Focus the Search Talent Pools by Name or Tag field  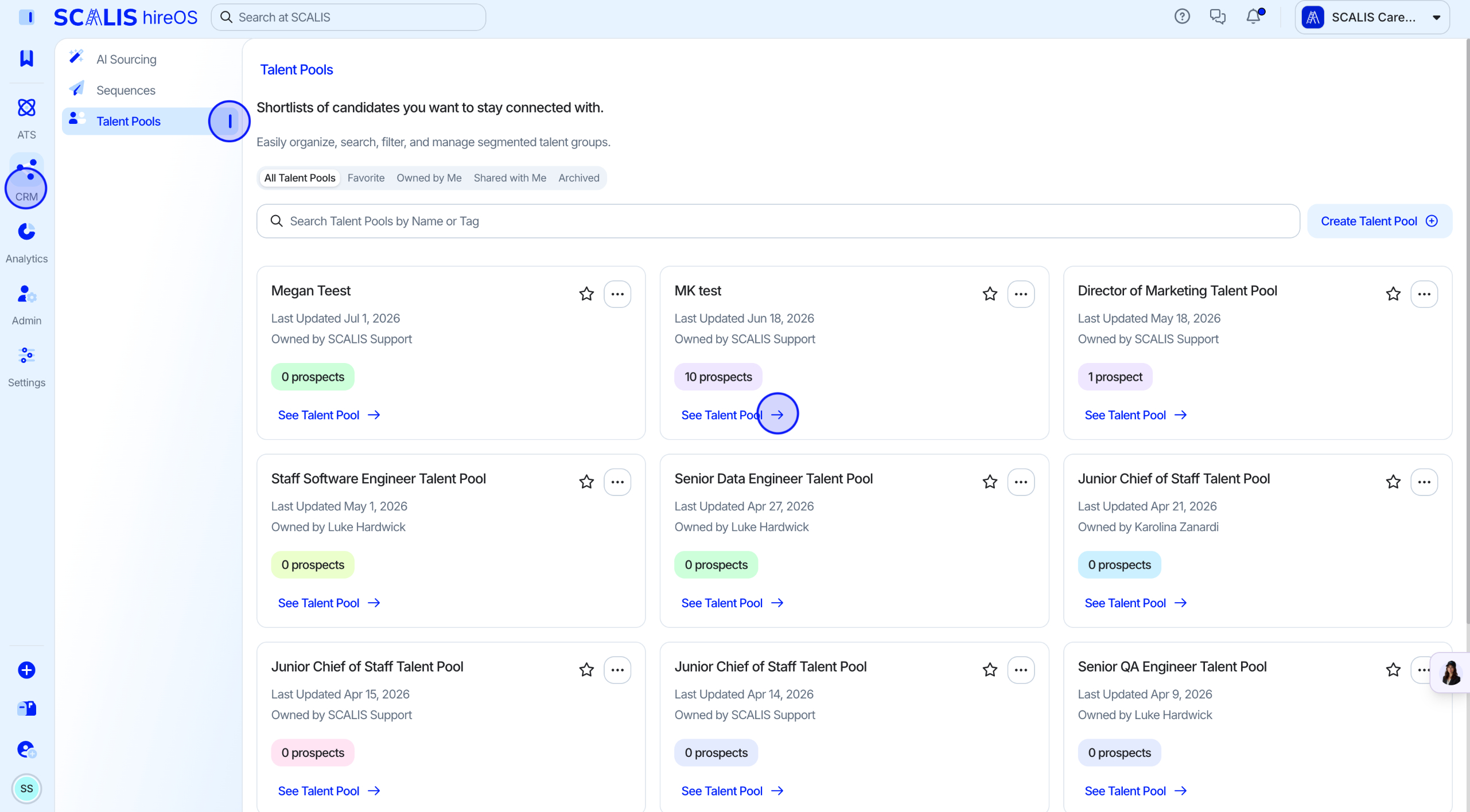[777, 221]
